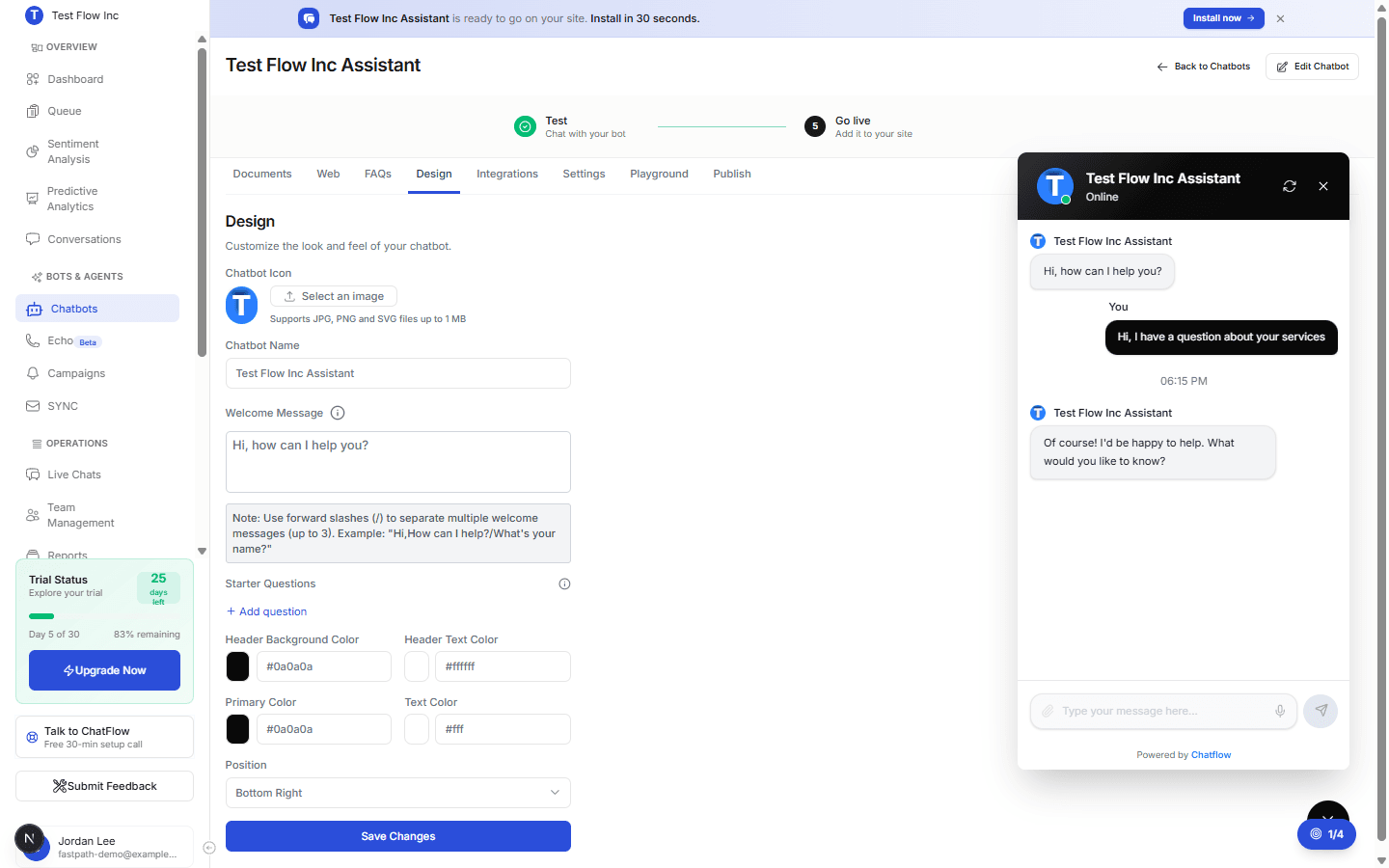Switch to the Publish tab

tap(732, 174)
